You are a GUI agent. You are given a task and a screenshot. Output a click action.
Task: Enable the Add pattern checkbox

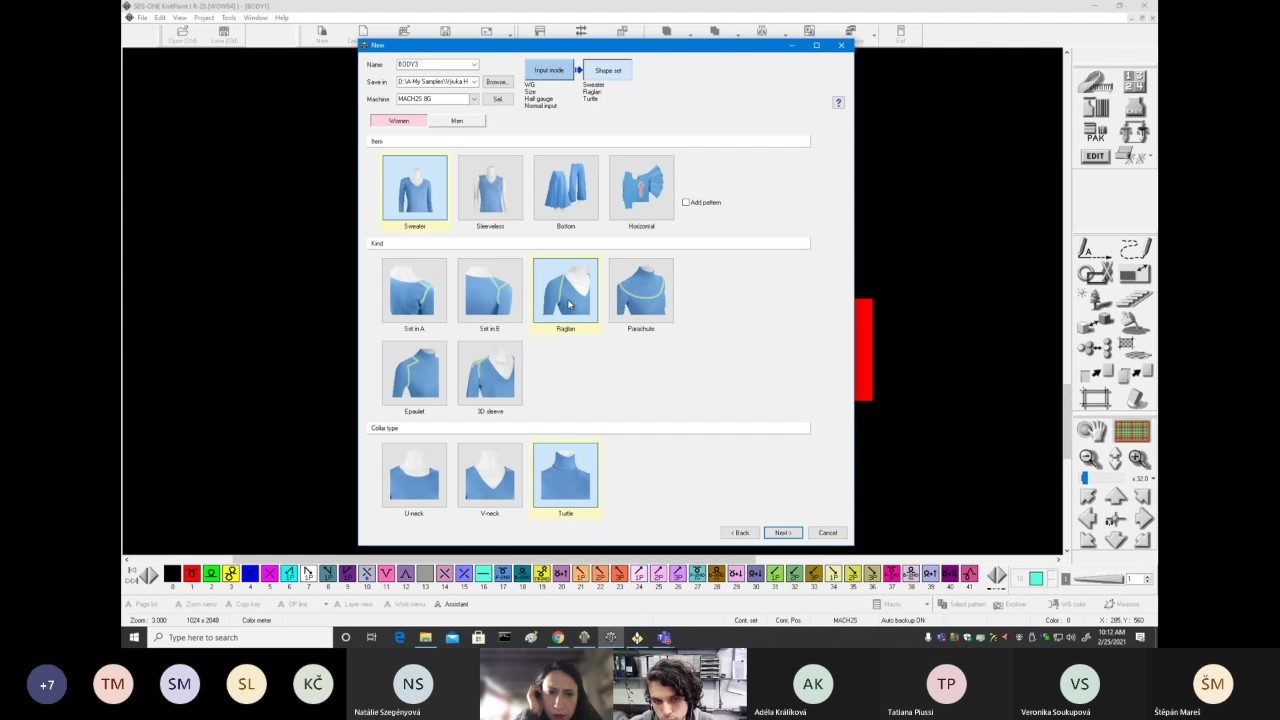click(686, 203)
